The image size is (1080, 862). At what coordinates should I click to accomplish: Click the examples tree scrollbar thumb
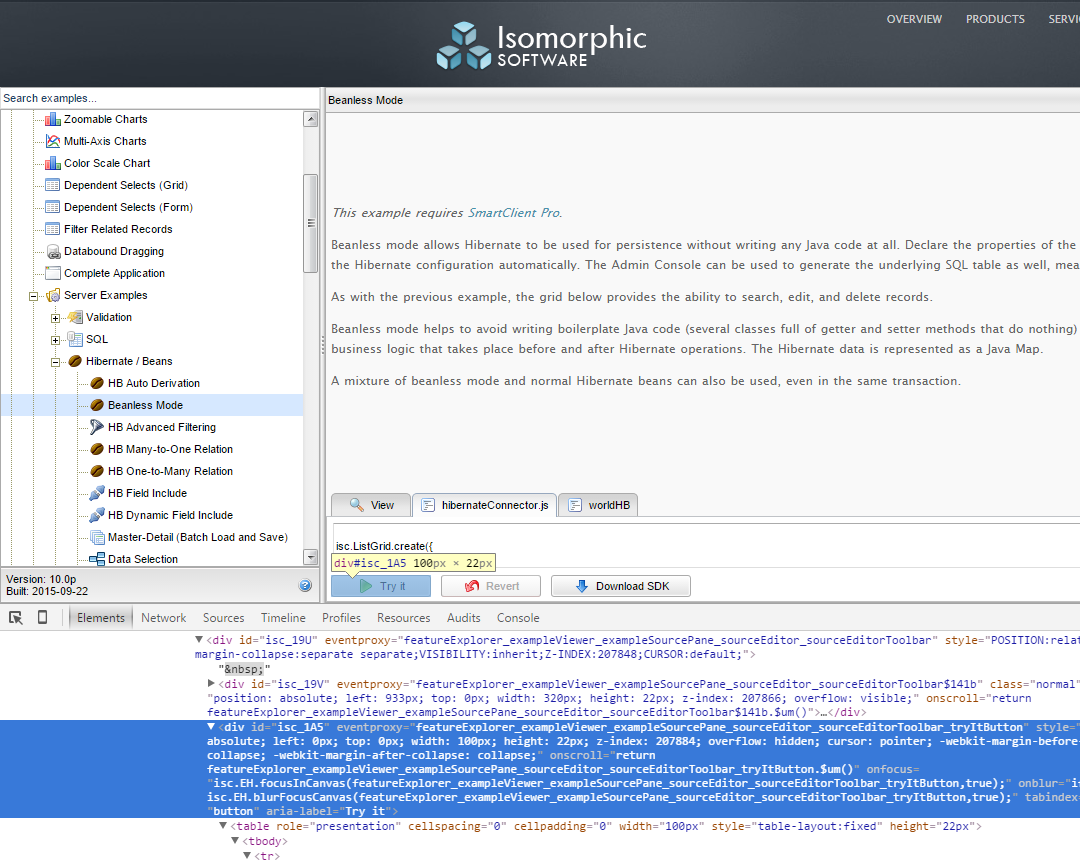pyautogui.click(x=311, y=223)
